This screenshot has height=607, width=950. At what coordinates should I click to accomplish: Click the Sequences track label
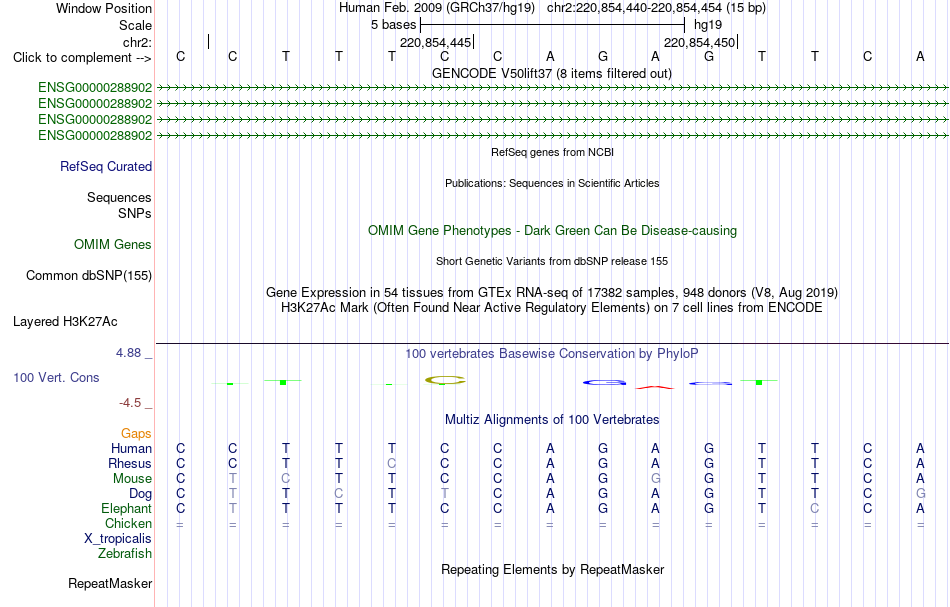119,197
